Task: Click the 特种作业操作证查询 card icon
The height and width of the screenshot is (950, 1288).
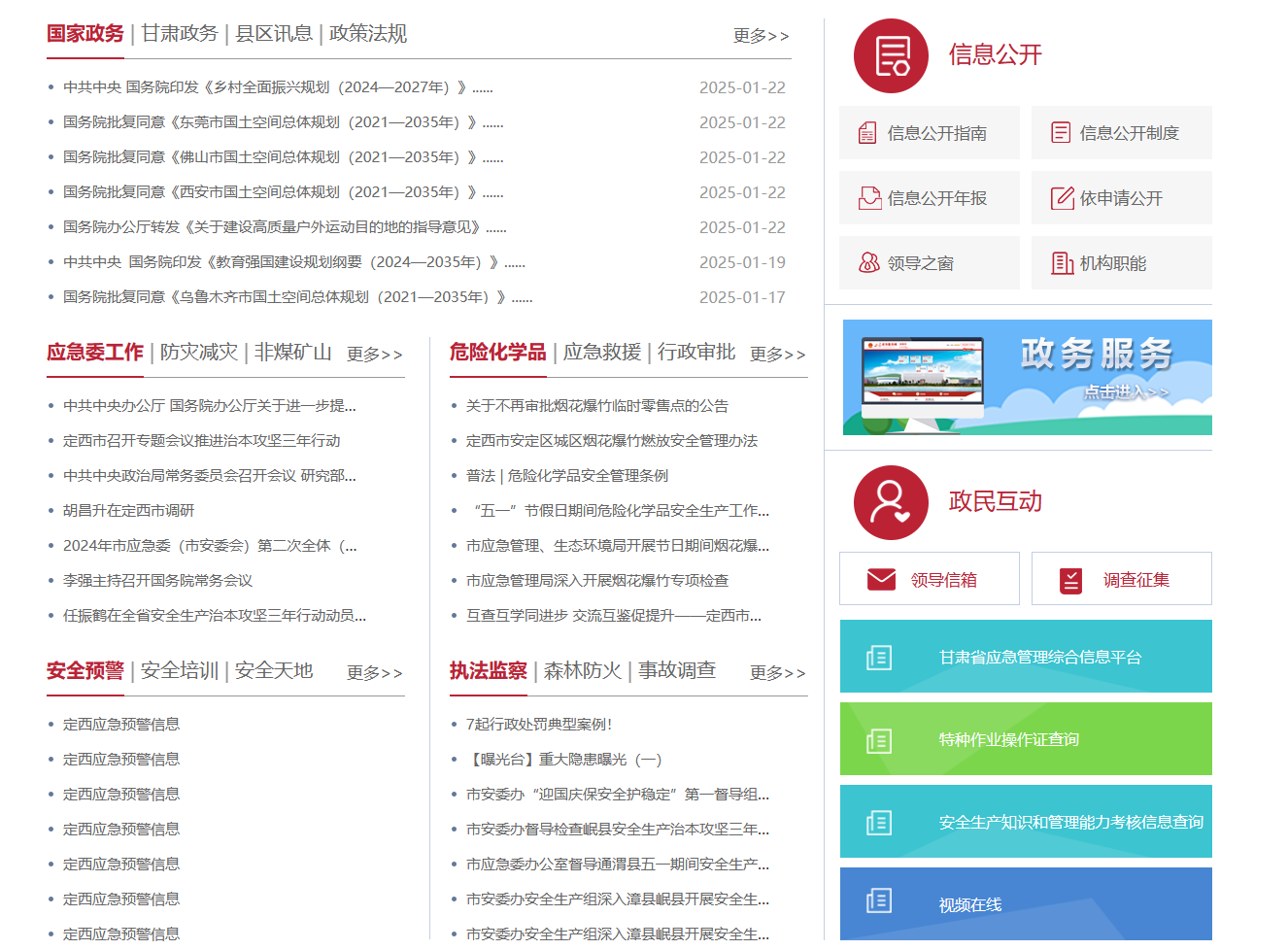Action: click(878, 739)
